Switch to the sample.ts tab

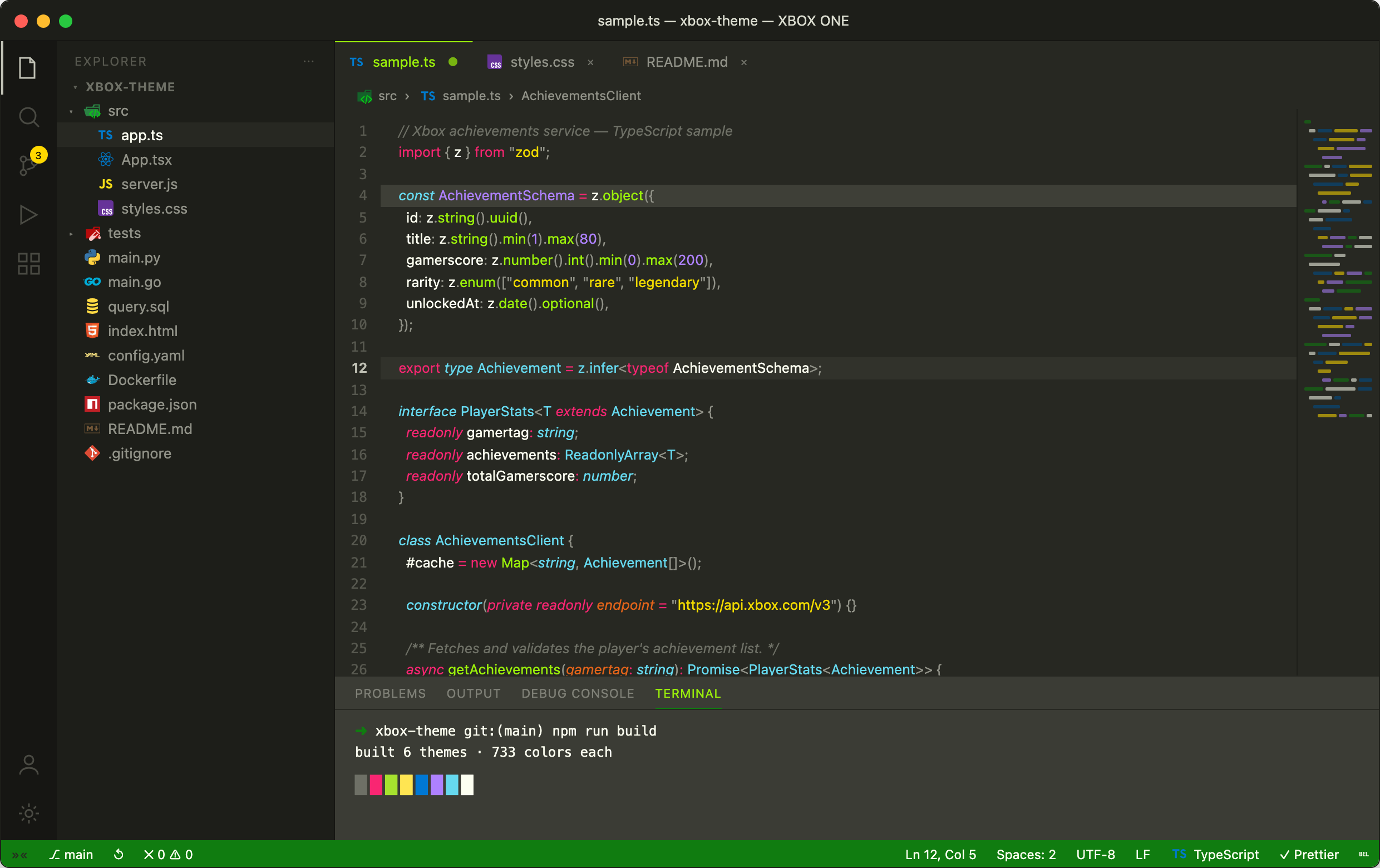(403, 62)
